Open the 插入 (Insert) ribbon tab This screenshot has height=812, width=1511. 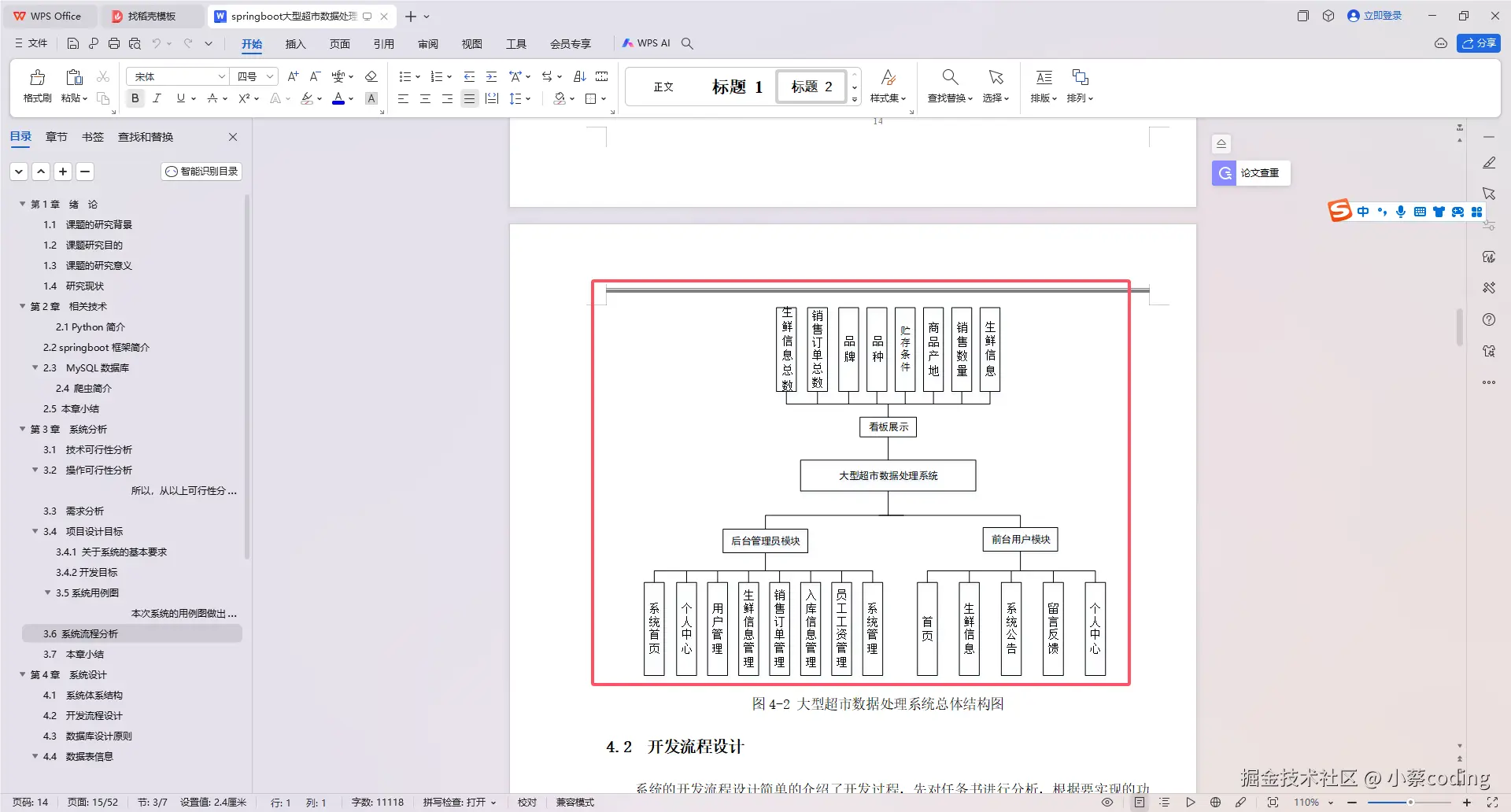pyautogui.click(x=295, y=44)
